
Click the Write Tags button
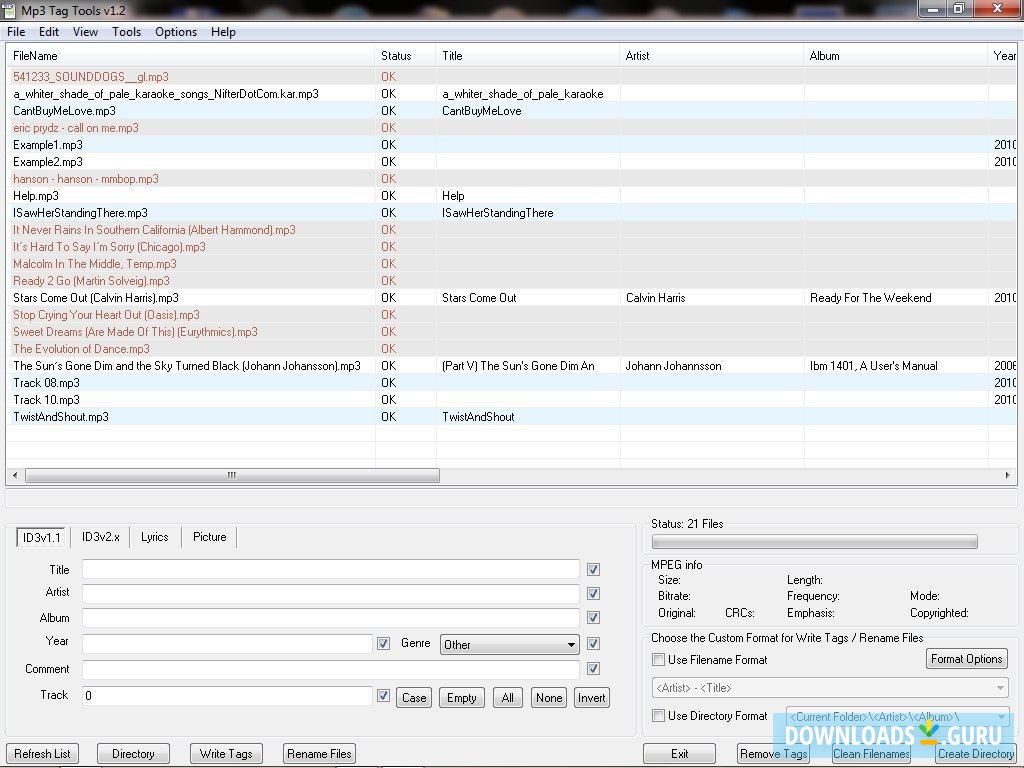click(x=226, y=754)
